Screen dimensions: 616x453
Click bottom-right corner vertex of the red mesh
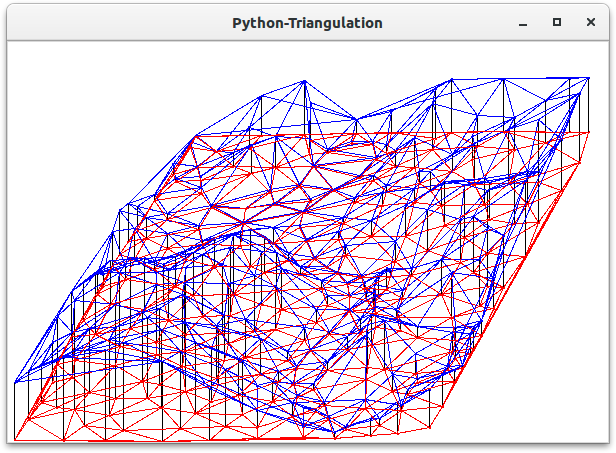(430, 431)
